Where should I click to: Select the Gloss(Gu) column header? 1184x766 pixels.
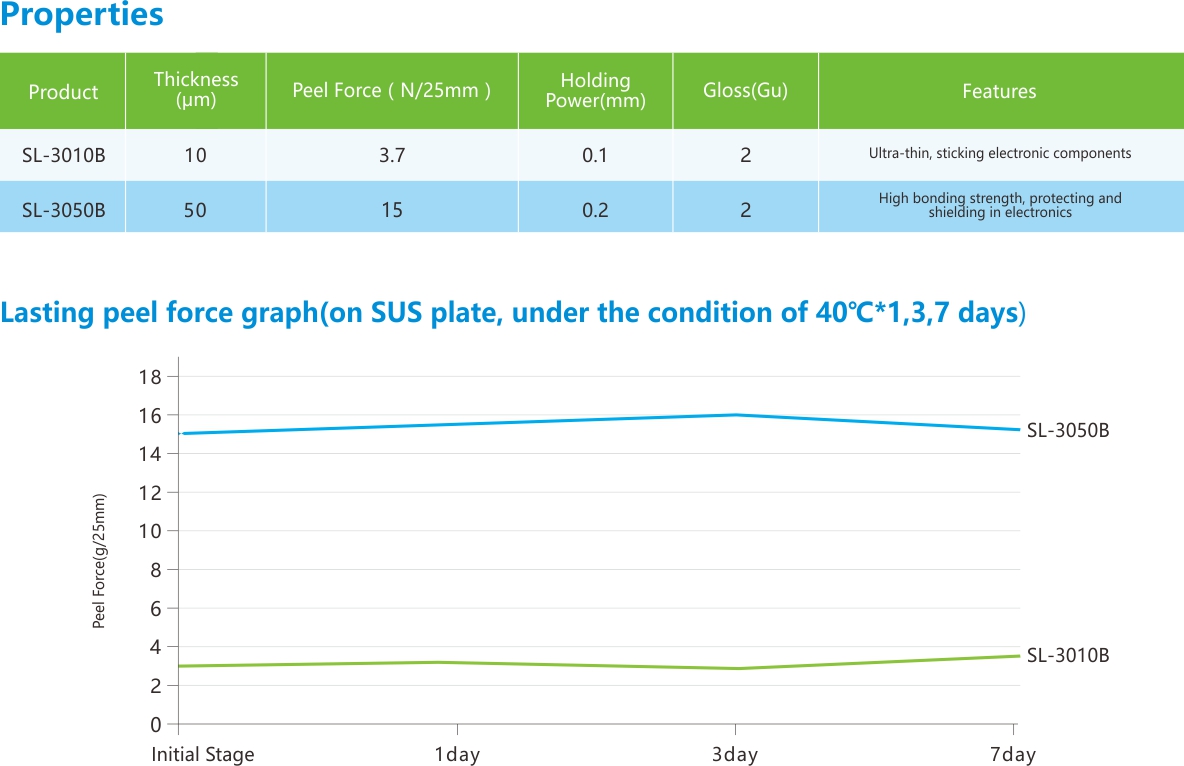[x=745, y=91]
